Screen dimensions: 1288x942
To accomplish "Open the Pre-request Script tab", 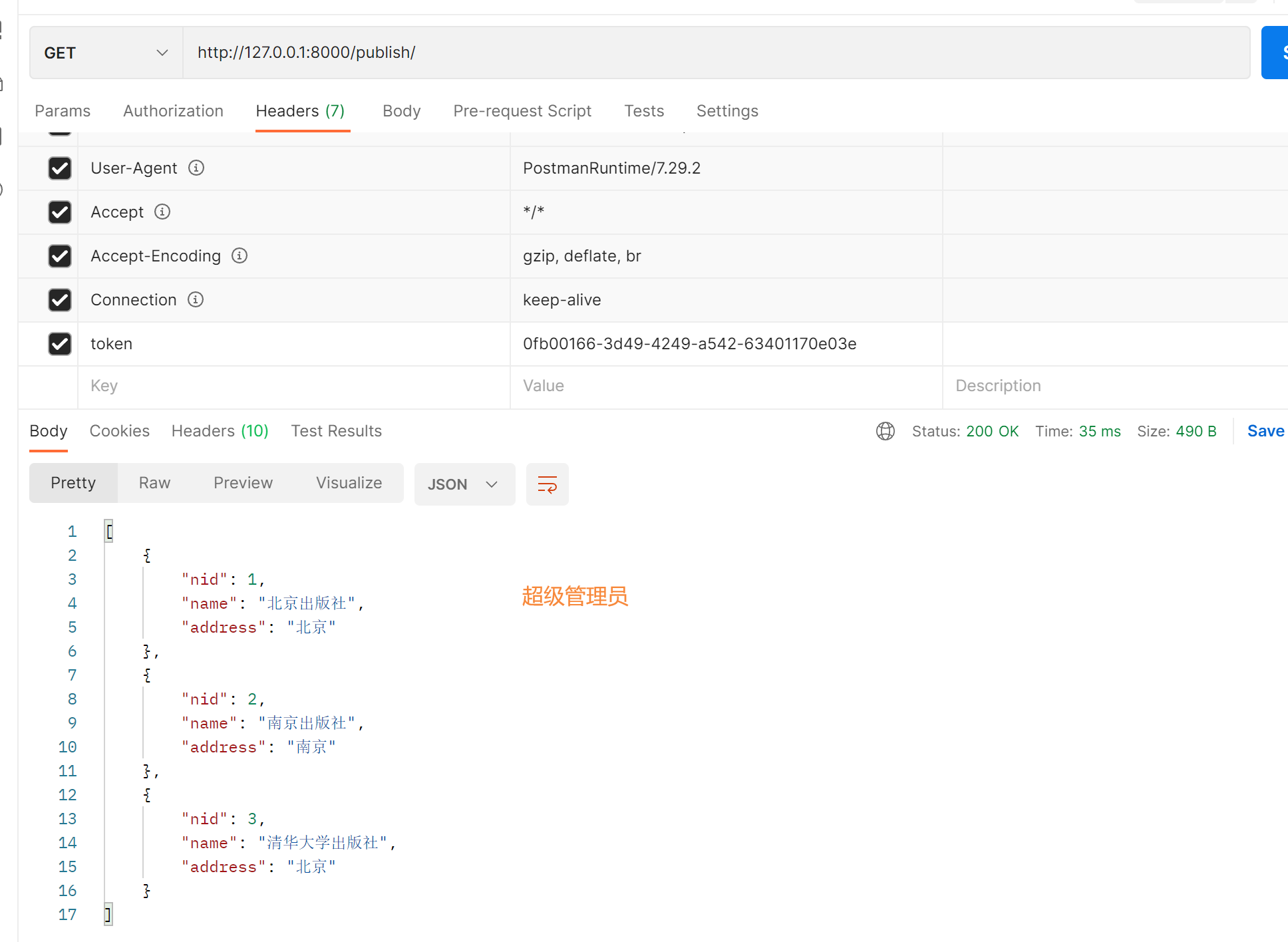I will (522, 111).
